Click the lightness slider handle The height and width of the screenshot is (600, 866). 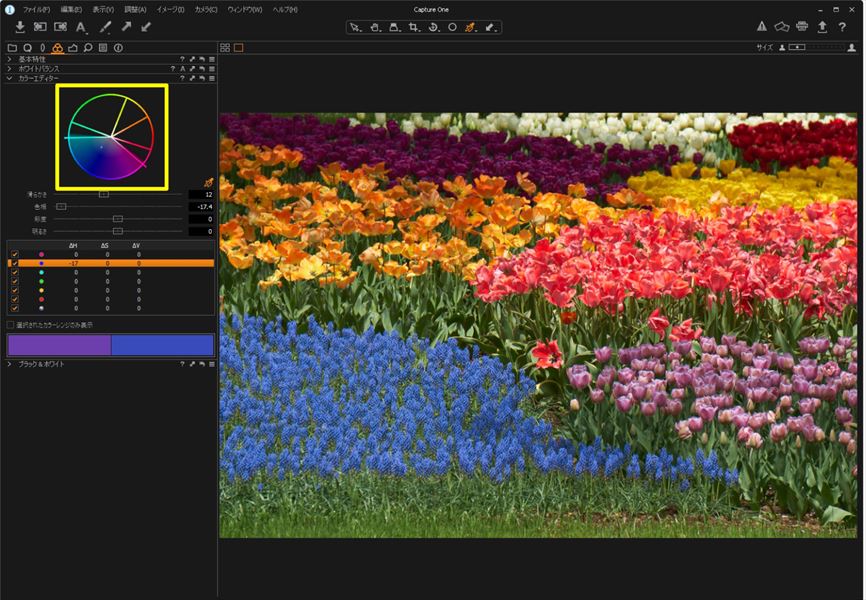[x=118, y=231]
